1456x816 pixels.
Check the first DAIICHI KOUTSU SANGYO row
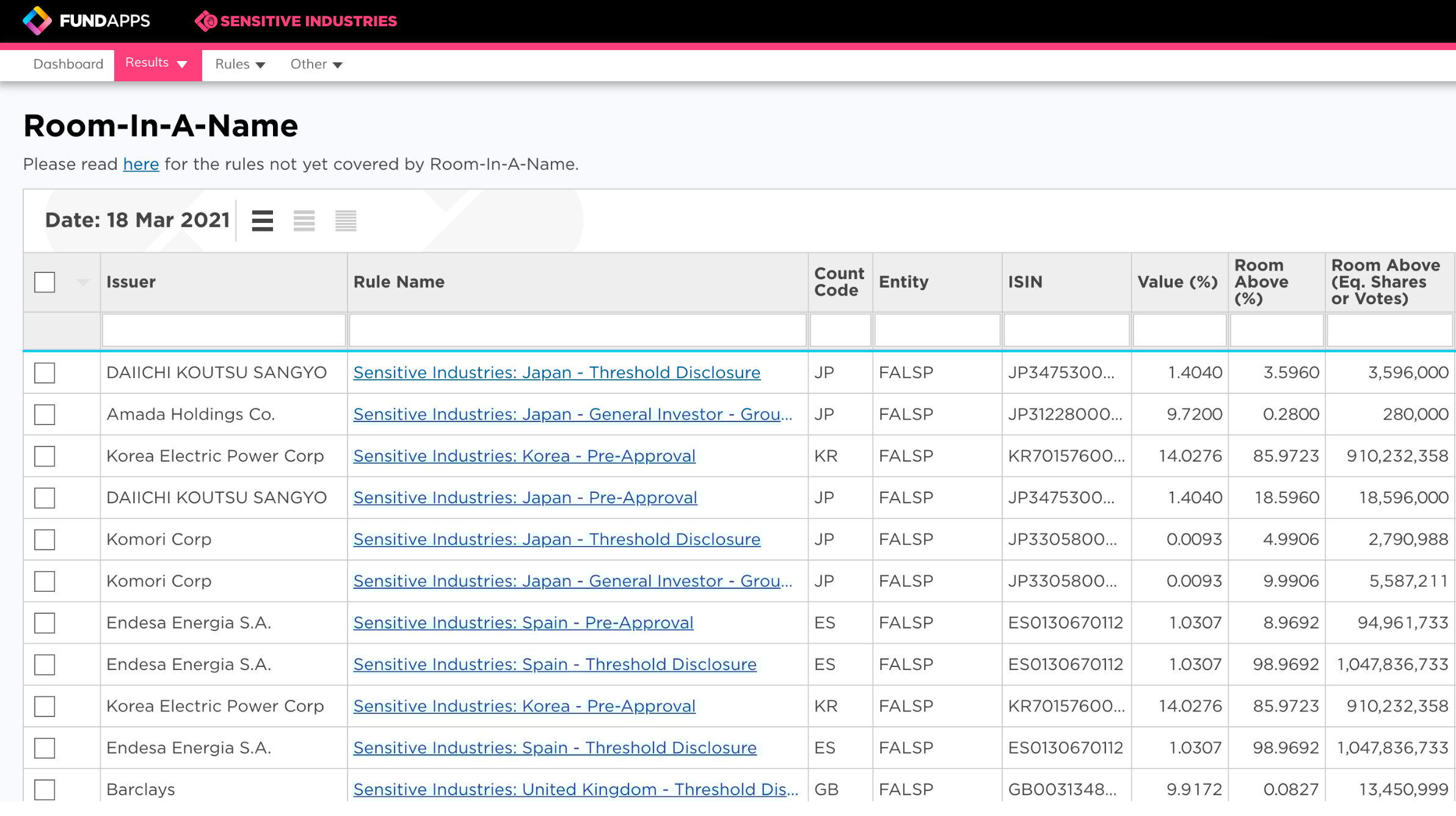click(45, 373)
